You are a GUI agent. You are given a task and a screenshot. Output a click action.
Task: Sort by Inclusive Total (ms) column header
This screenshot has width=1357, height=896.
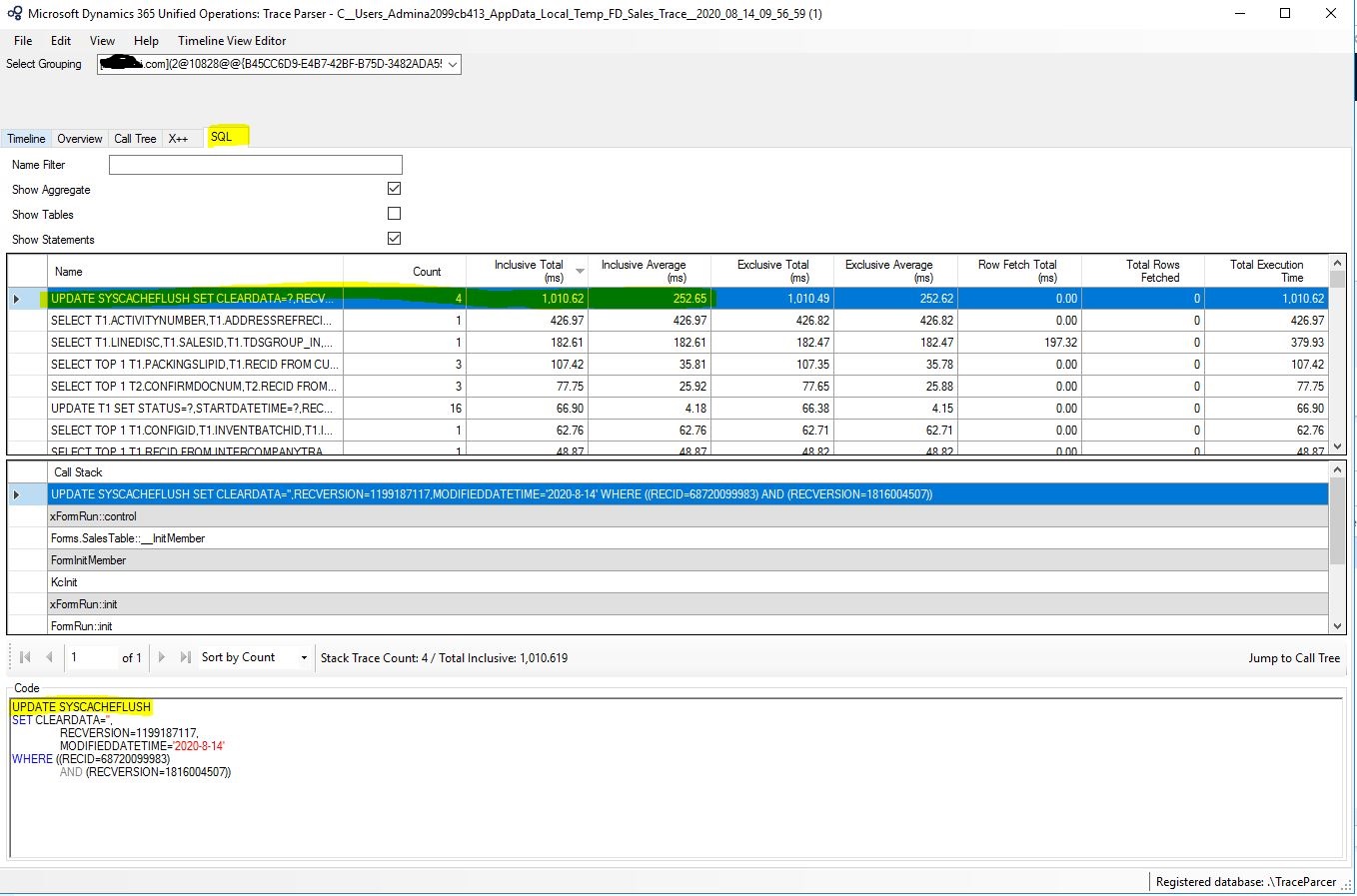(x=527, y=272)
